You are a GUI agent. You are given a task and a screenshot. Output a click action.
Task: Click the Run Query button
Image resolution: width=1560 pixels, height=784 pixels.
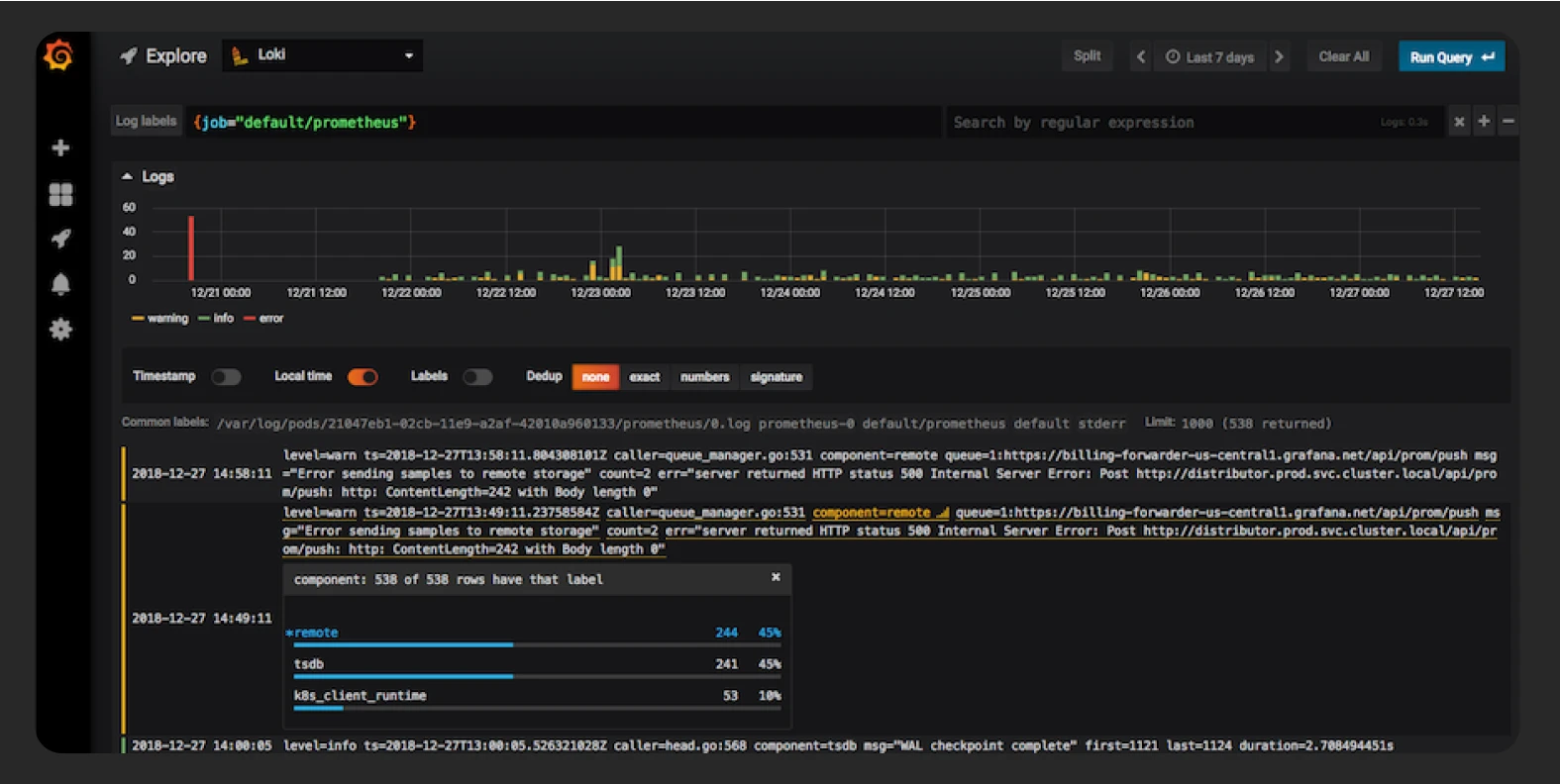pos(1450,57)
